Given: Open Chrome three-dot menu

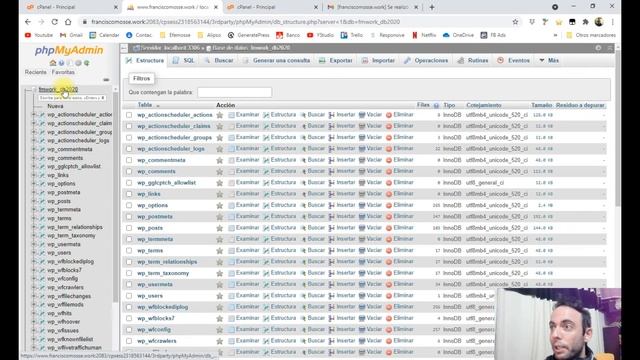Looking at the screenshot, I should [x=613, y=22].
